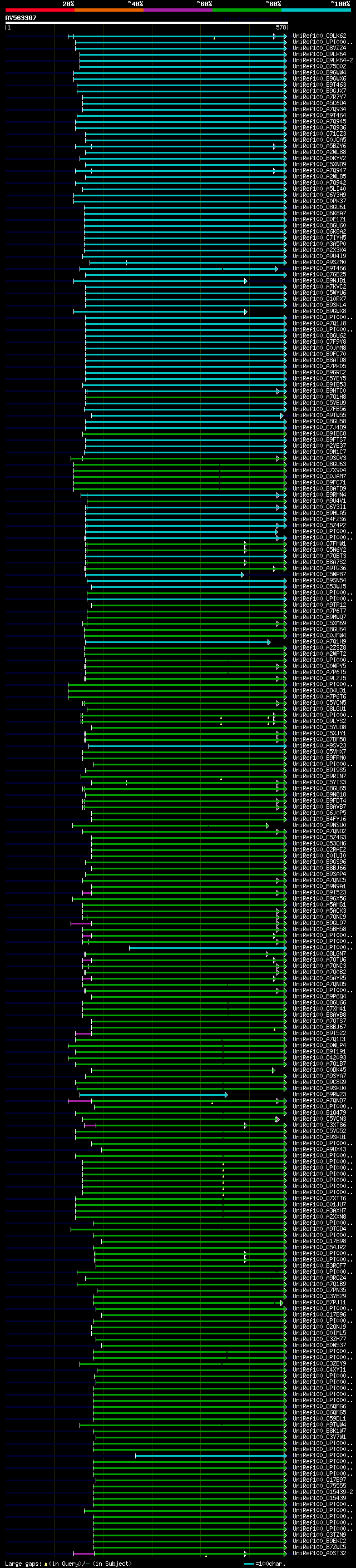Click the hit label UniRef100_Q6Y3H9
The width and height of the screenshot is (356, 1568).
[x=319, y=195]
